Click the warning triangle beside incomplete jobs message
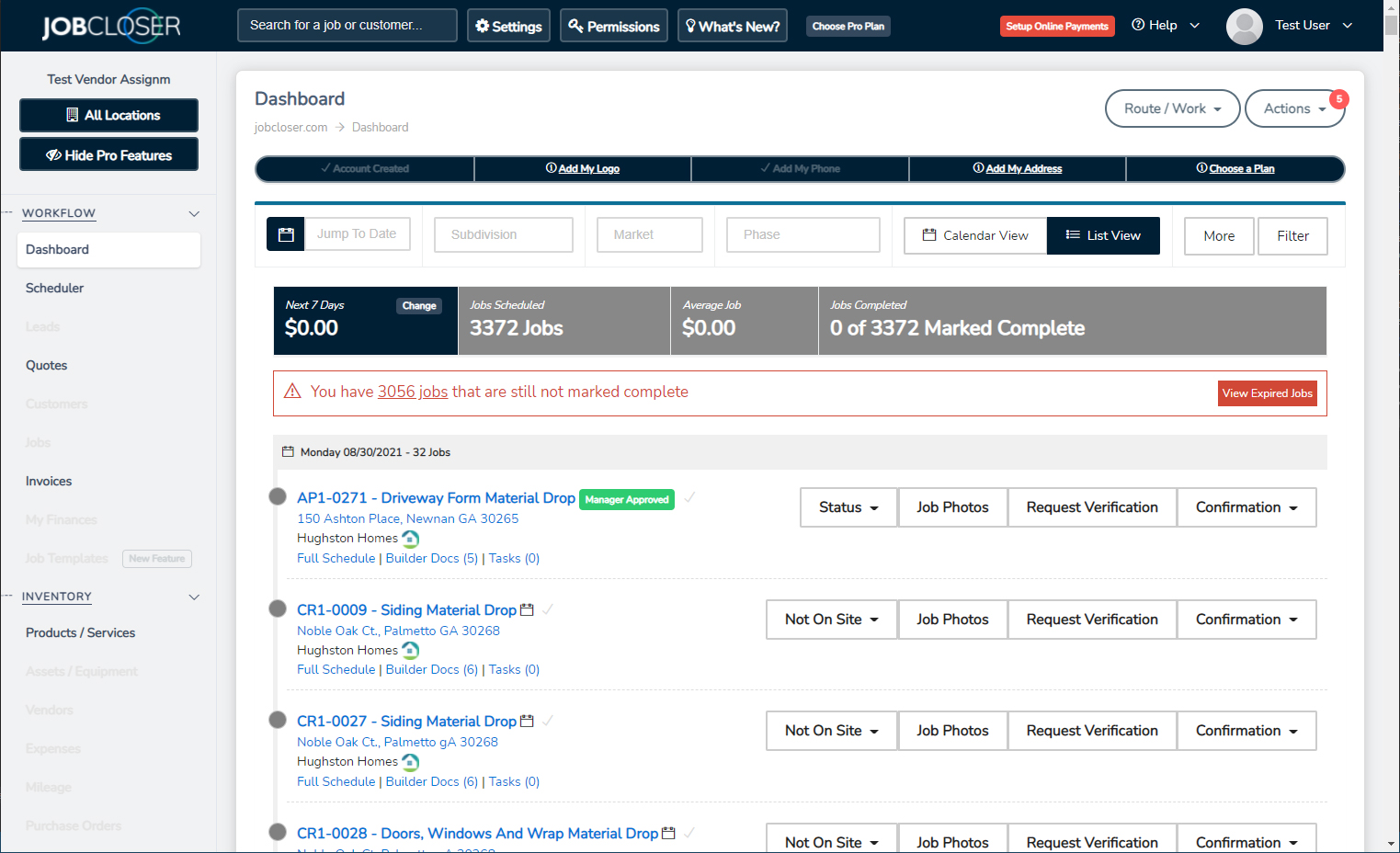Image resolution: width=1400 pixels, height=853 pixels. click(x=291, y=391)
